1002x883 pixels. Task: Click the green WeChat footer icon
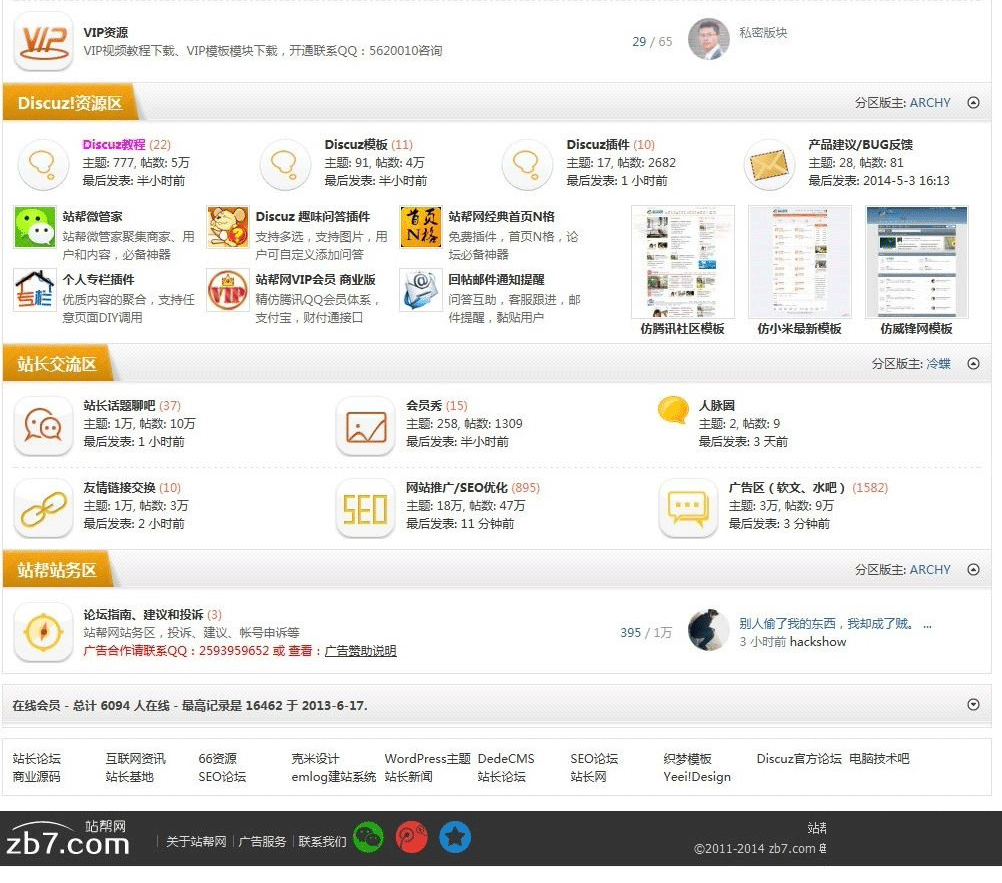pyautogui.click(x=369, y=837)
